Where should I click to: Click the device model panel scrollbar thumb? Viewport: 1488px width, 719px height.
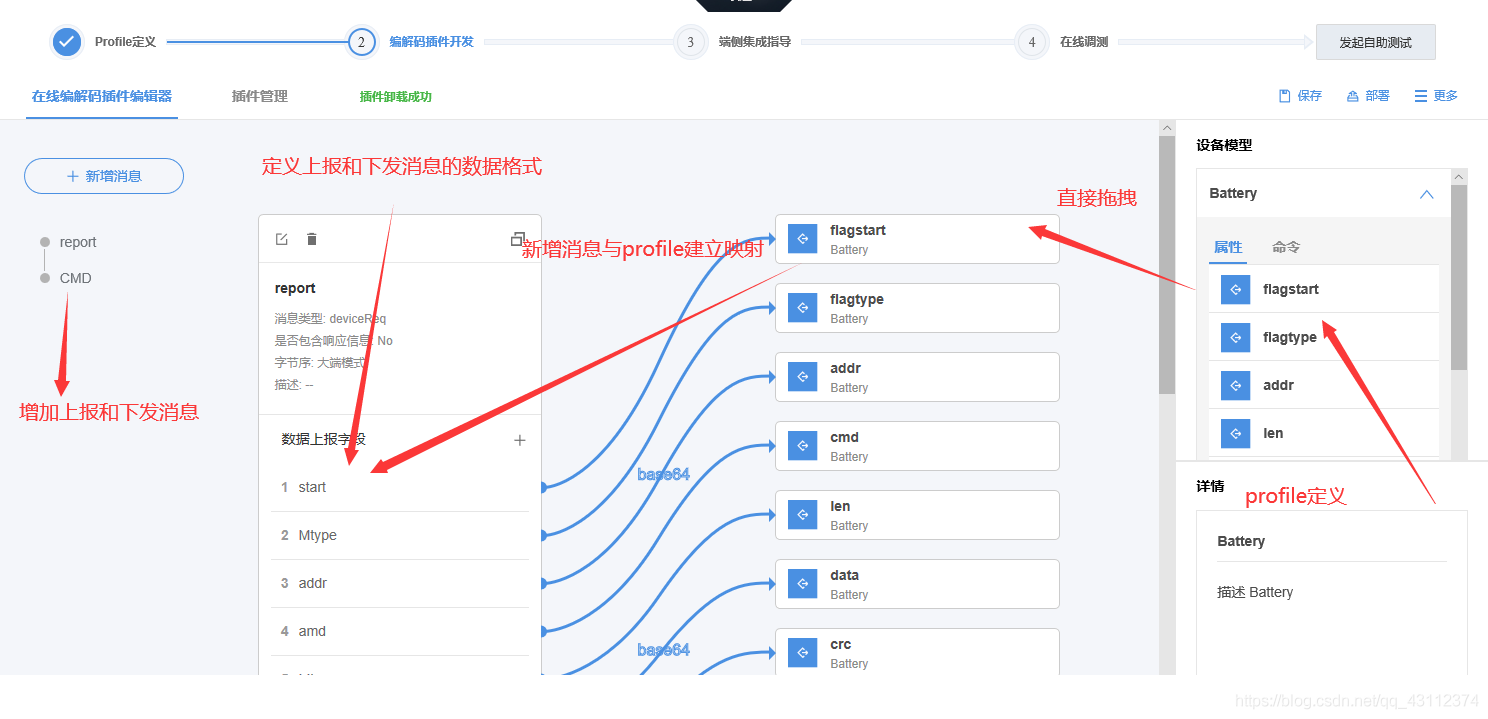(x=1459, y=277)
